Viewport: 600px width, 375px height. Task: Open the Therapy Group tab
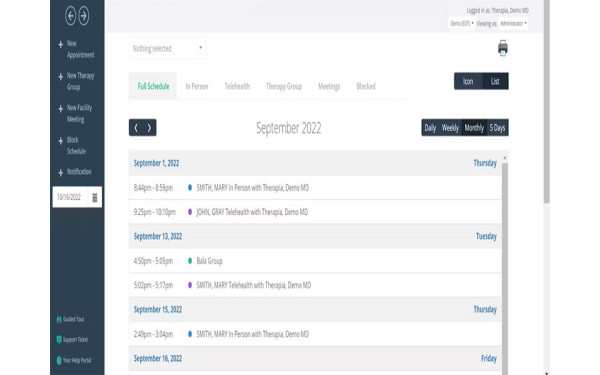click(x=284, y=86)
